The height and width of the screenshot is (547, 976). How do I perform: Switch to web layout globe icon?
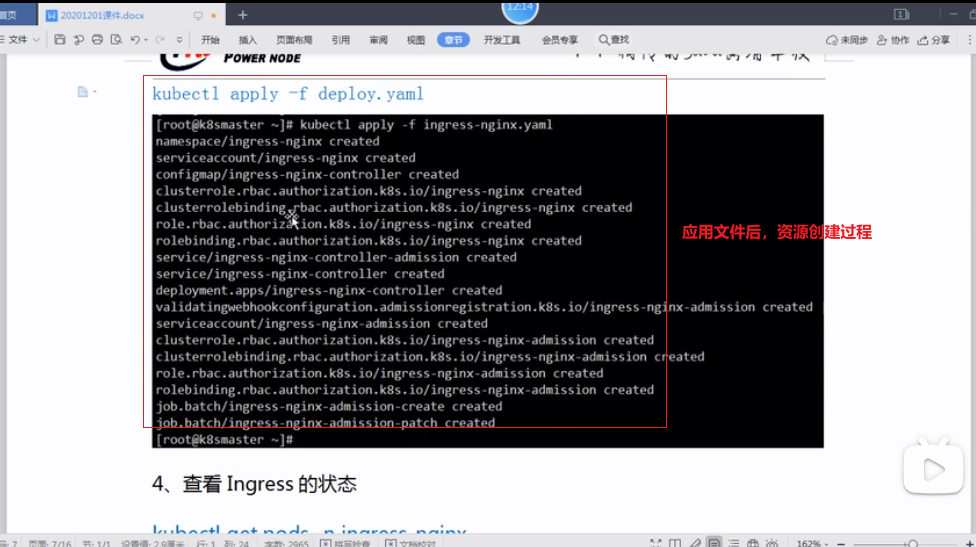point(753,543)
